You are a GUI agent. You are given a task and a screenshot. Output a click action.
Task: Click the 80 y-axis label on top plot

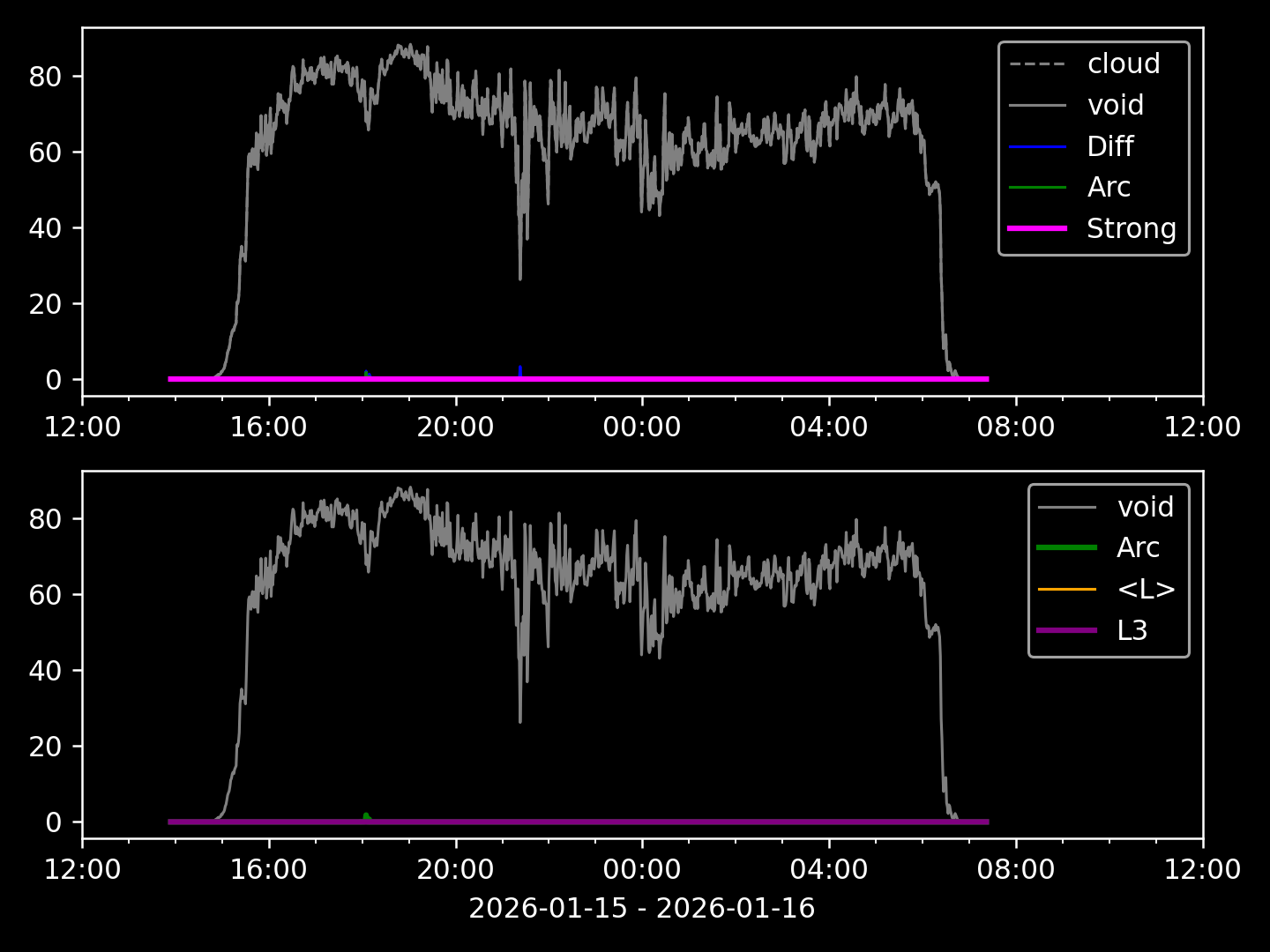pyautogui.click(x=44, y=77)
